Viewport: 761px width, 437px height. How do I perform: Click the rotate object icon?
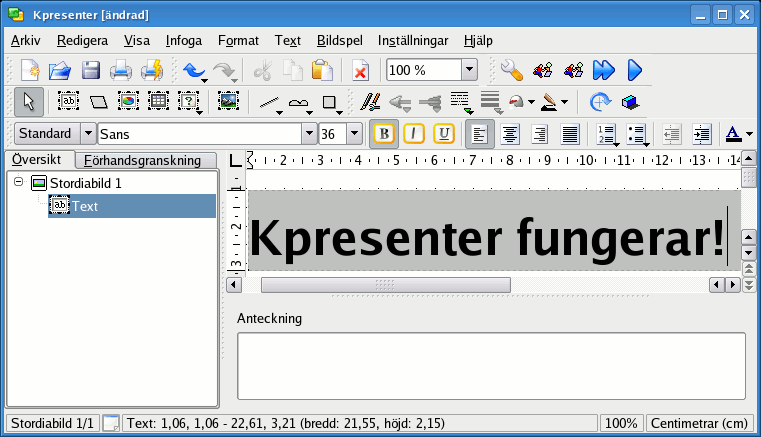[x=599, y=101]
